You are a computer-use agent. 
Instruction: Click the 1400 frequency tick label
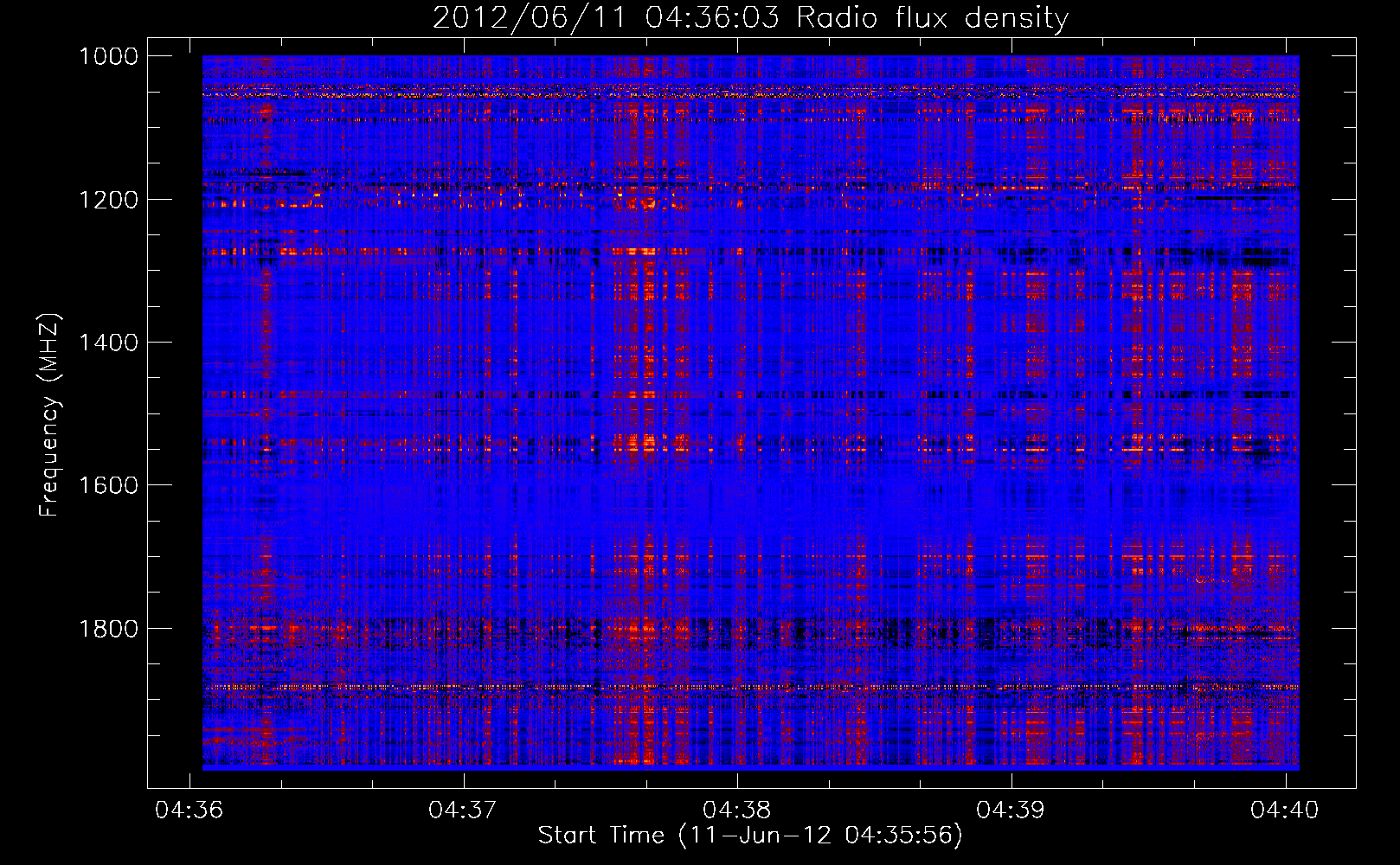[x=108, y=343]
